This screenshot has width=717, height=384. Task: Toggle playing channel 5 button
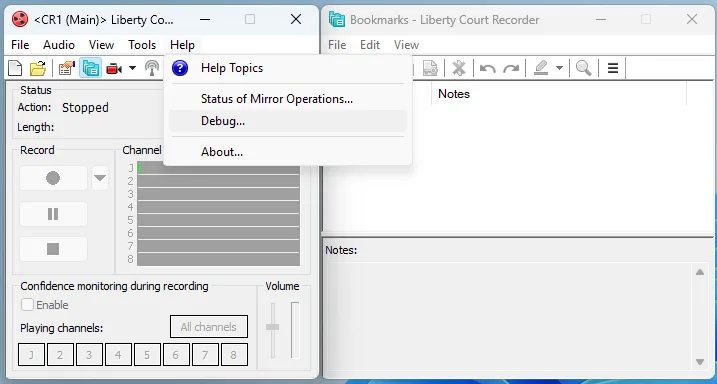click(x=147, y=355)
